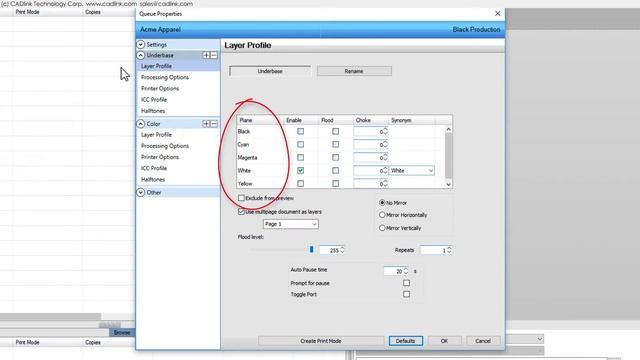Toggle Exclude from preview checkbox

pyautogui.click(x=241, y=198)
